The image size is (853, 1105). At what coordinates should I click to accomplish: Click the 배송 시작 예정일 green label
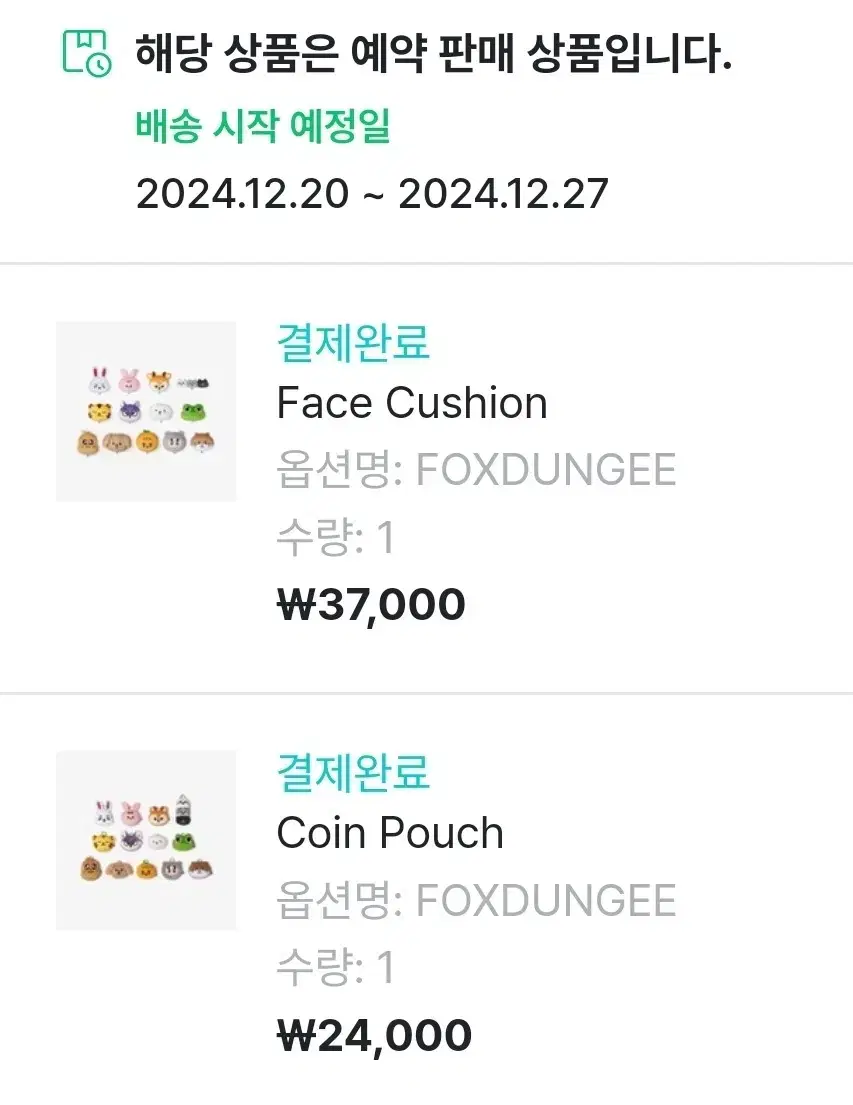pos(263,126)
